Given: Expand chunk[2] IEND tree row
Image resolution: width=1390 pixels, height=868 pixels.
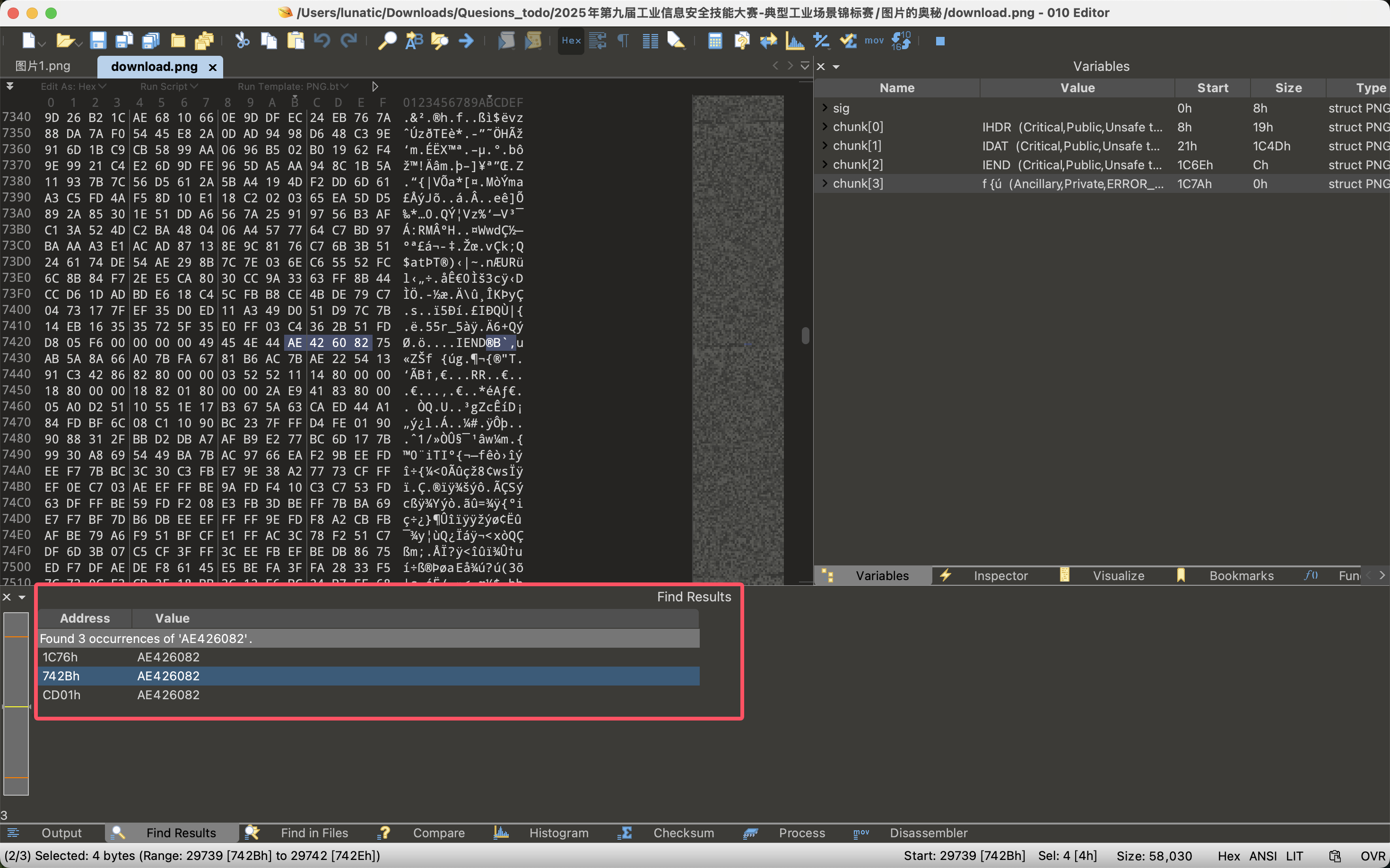Looking at the screenshot, I should click(825, 164).
